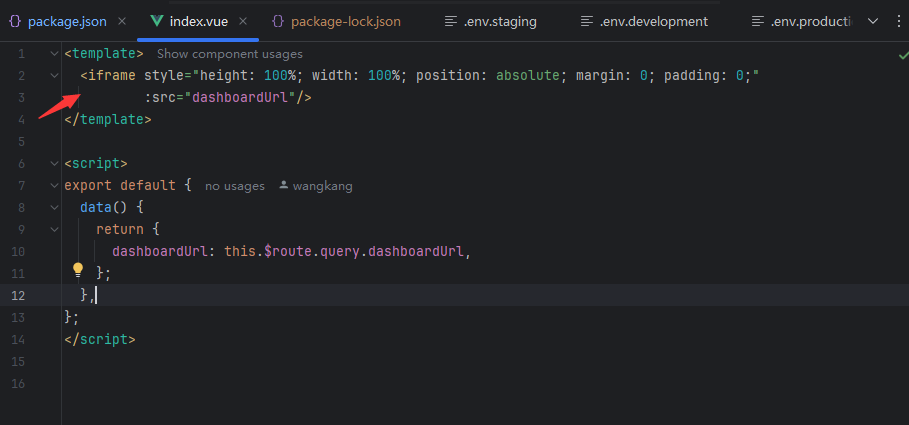Open the .env.production tab
909x425 pixels.
tap(812, 21)
